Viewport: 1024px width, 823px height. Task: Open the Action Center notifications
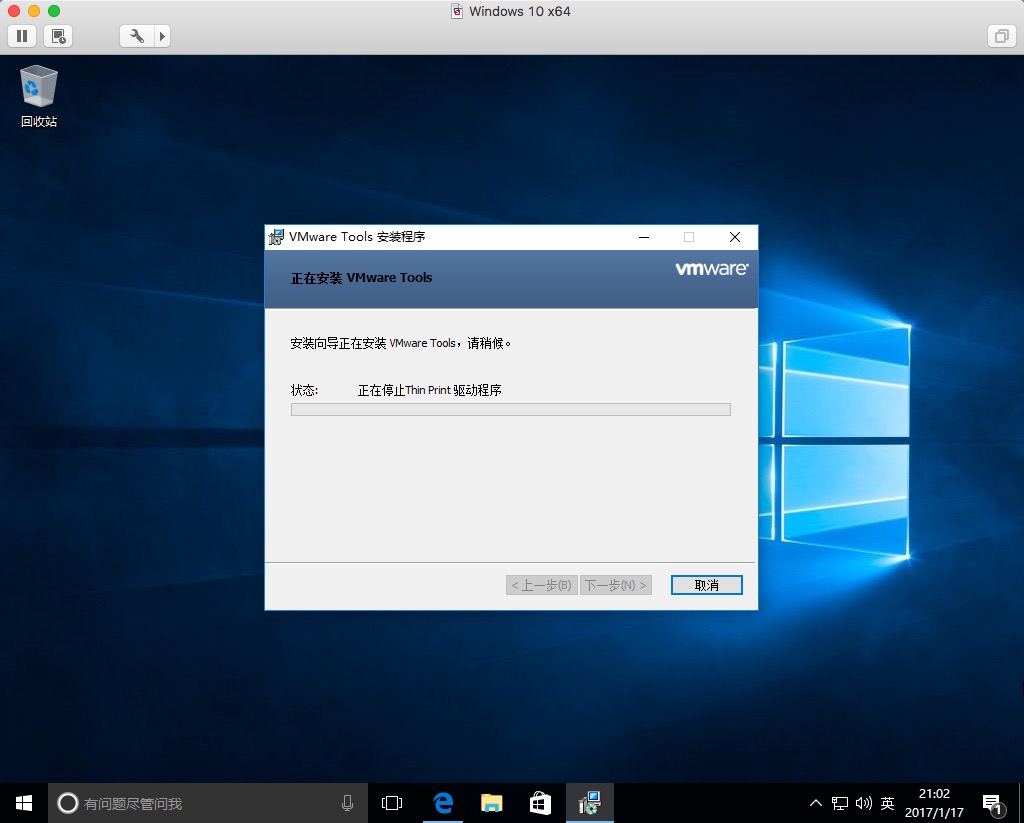pos(993,804)
